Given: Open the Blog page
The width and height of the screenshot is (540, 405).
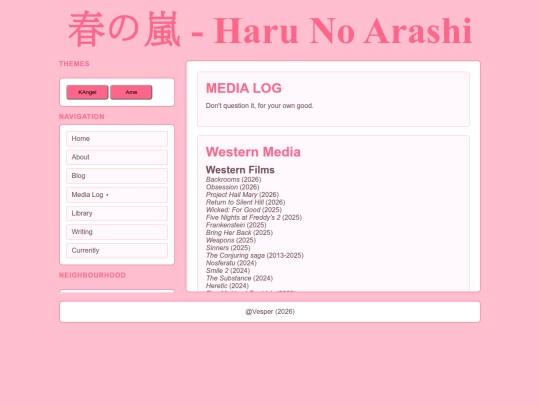Looking at the screenshot, I should point(117,176).
